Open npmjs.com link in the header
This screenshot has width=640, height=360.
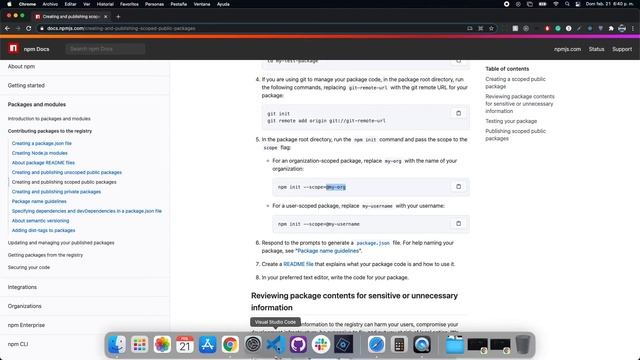tap(567, 49)
